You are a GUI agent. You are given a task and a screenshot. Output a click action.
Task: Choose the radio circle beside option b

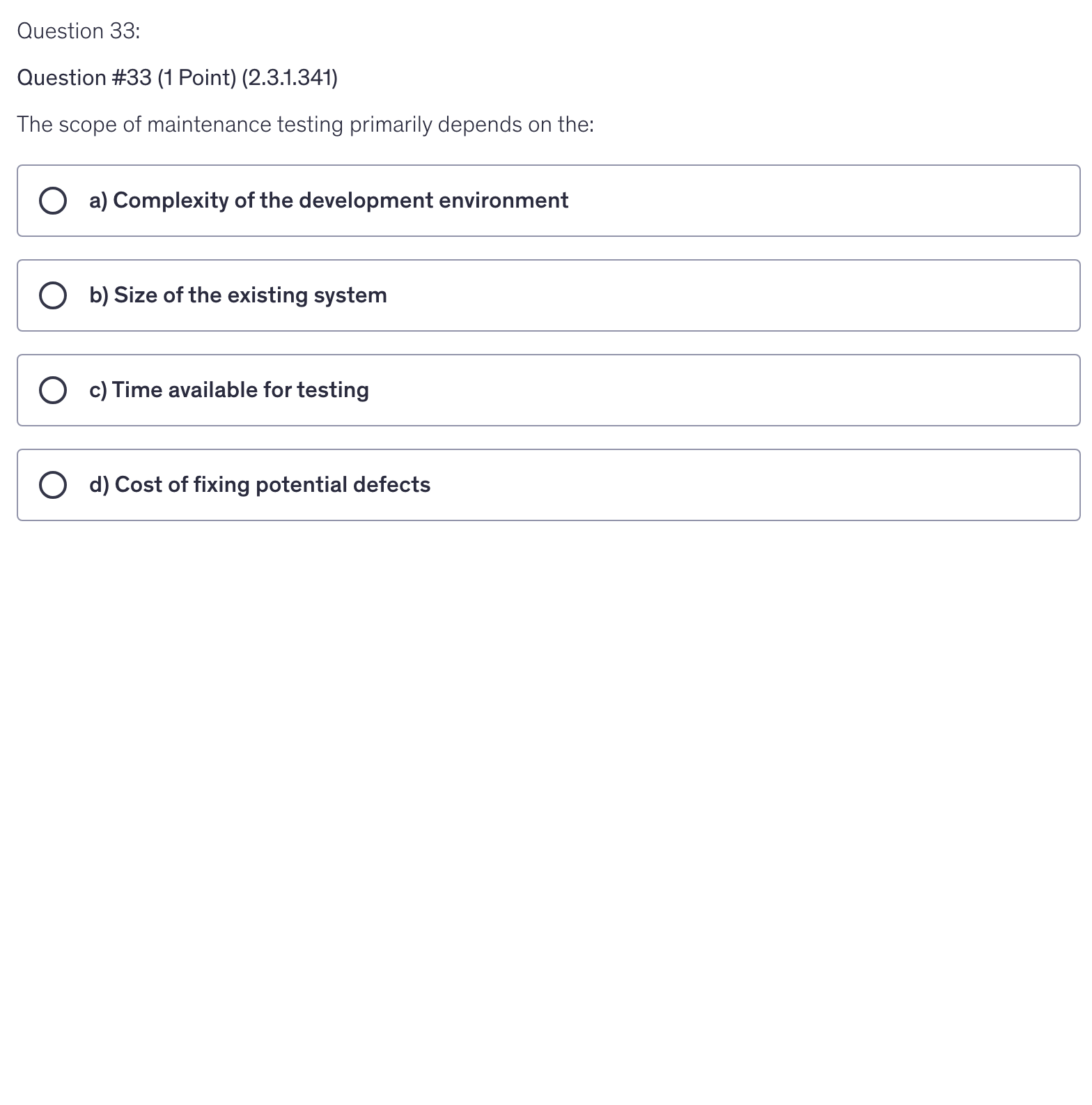53,295
